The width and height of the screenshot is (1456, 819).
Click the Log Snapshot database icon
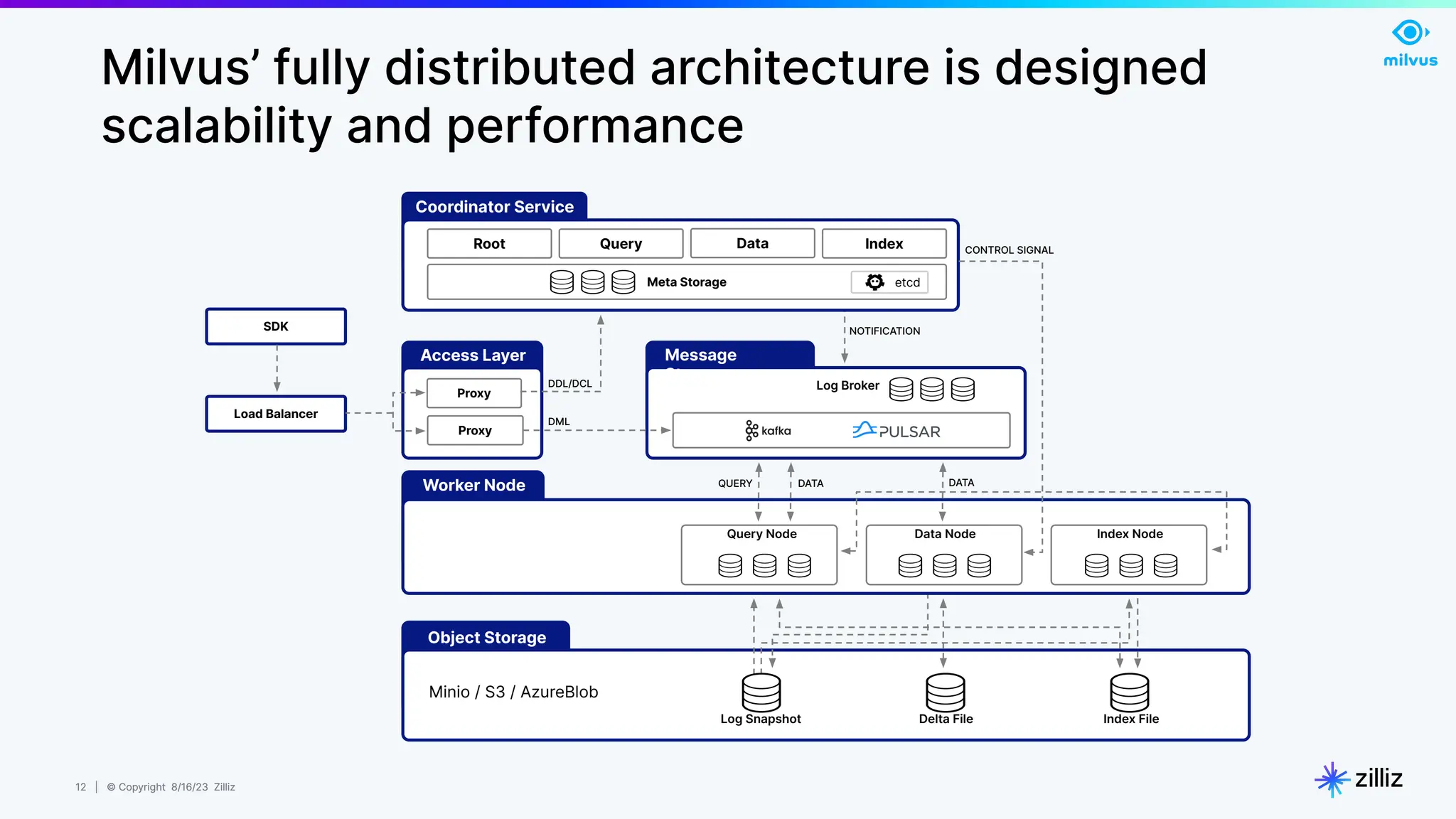(x=761, y=692)
